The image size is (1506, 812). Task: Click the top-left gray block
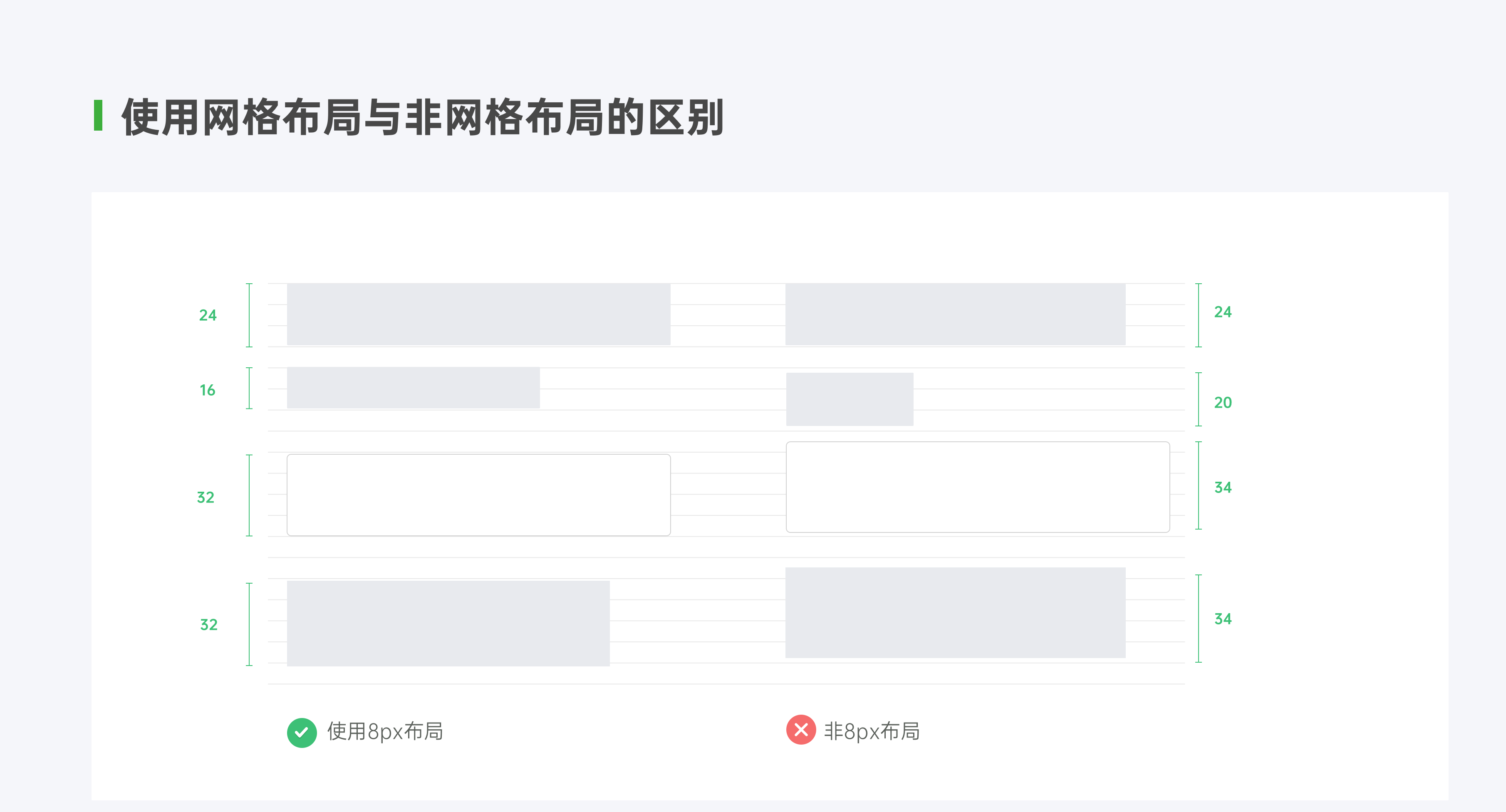coord(479,314)
